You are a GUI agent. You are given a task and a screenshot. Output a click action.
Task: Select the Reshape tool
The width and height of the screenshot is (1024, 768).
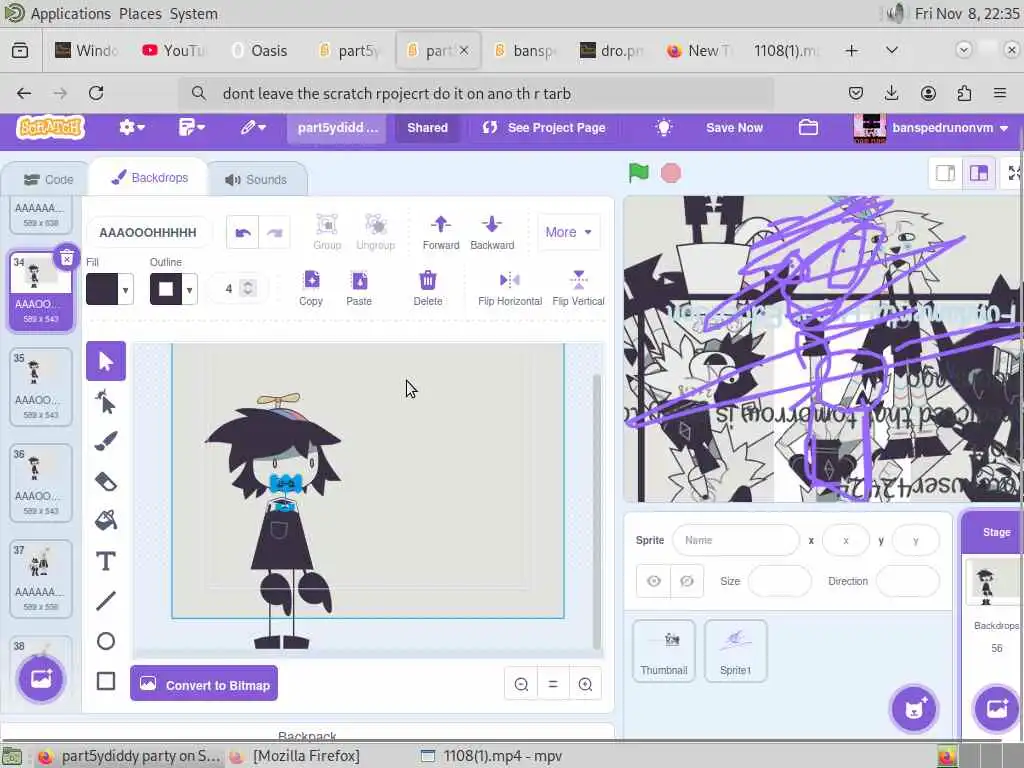[x=106, y=402]
